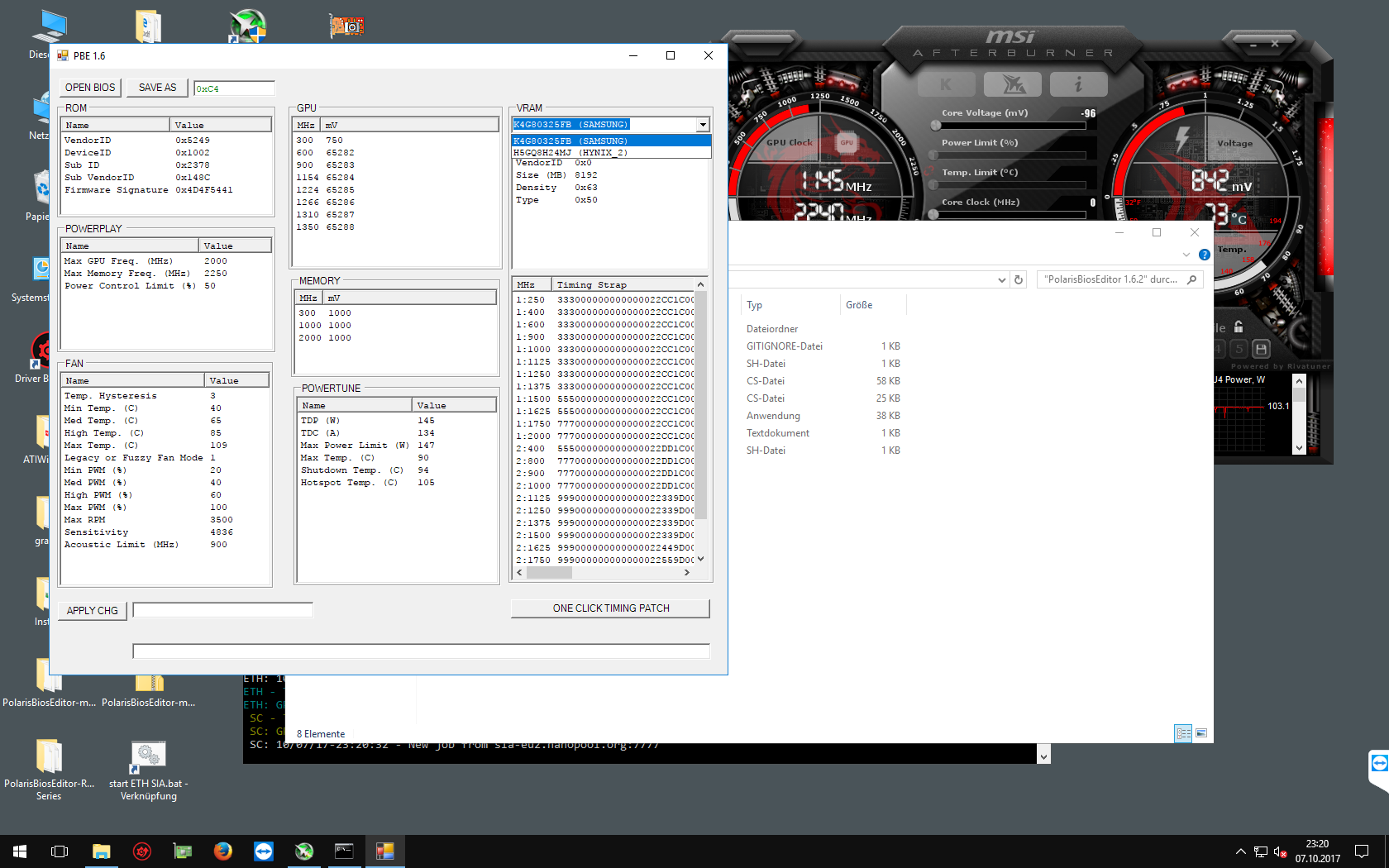Click the save profile floppy icon in Afterburner

(x=1261, y=349)
